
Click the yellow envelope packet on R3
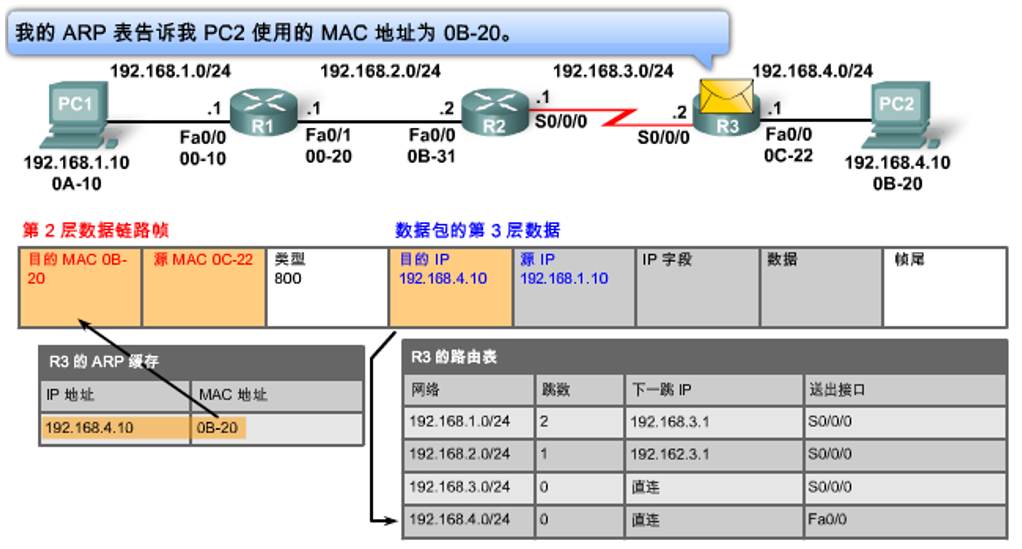click(726, 96)
